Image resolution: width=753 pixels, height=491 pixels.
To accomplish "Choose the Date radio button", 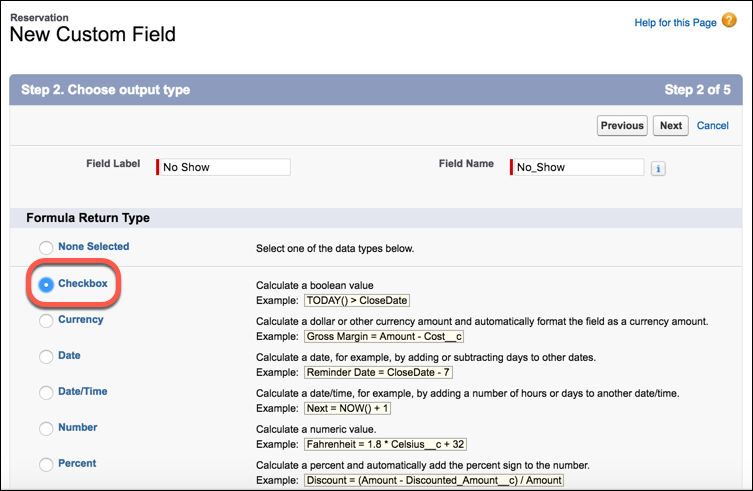I will (46, 356).
